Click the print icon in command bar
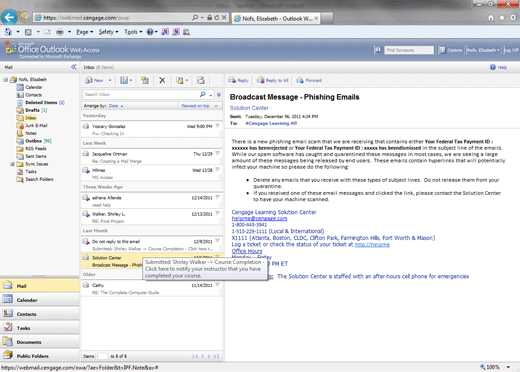This screenshot has height=372, width=520. click(60, 32)
